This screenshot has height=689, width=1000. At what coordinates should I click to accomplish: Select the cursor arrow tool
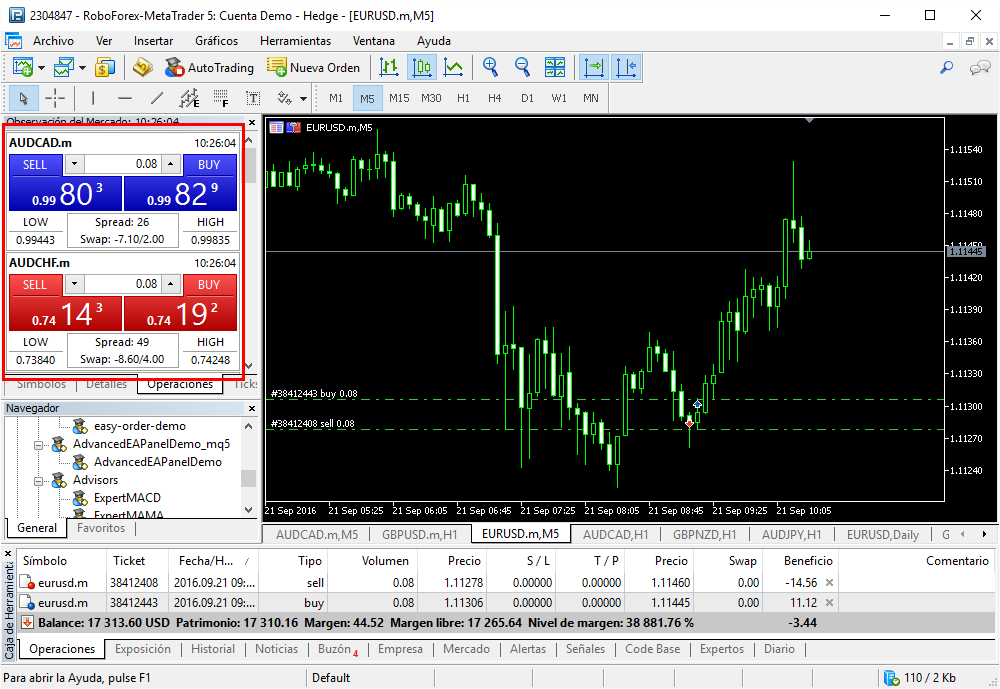pyautogui.click(x=24, y=98)
